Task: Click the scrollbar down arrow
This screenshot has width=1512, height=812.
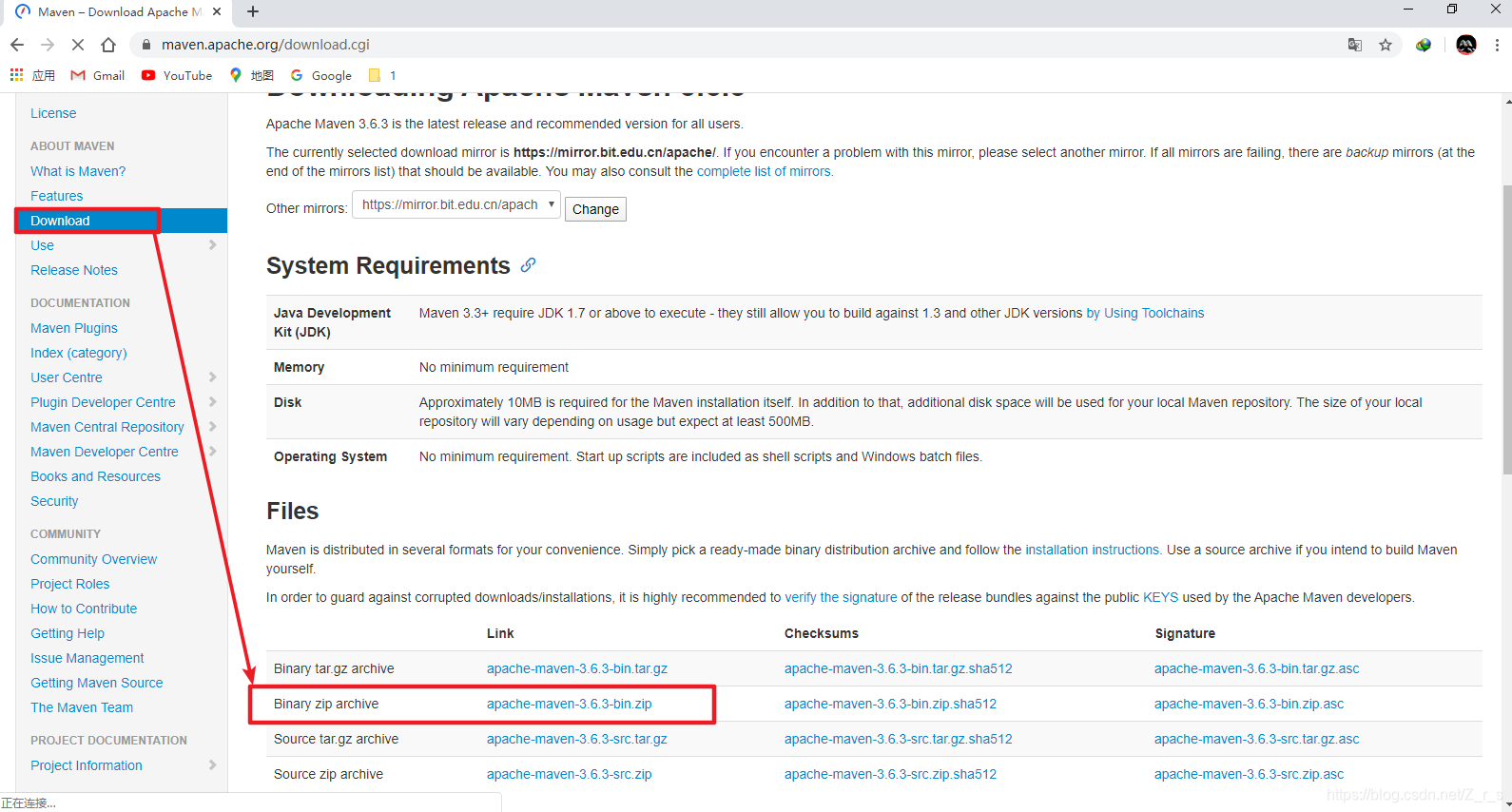Action: [1506, 804]
